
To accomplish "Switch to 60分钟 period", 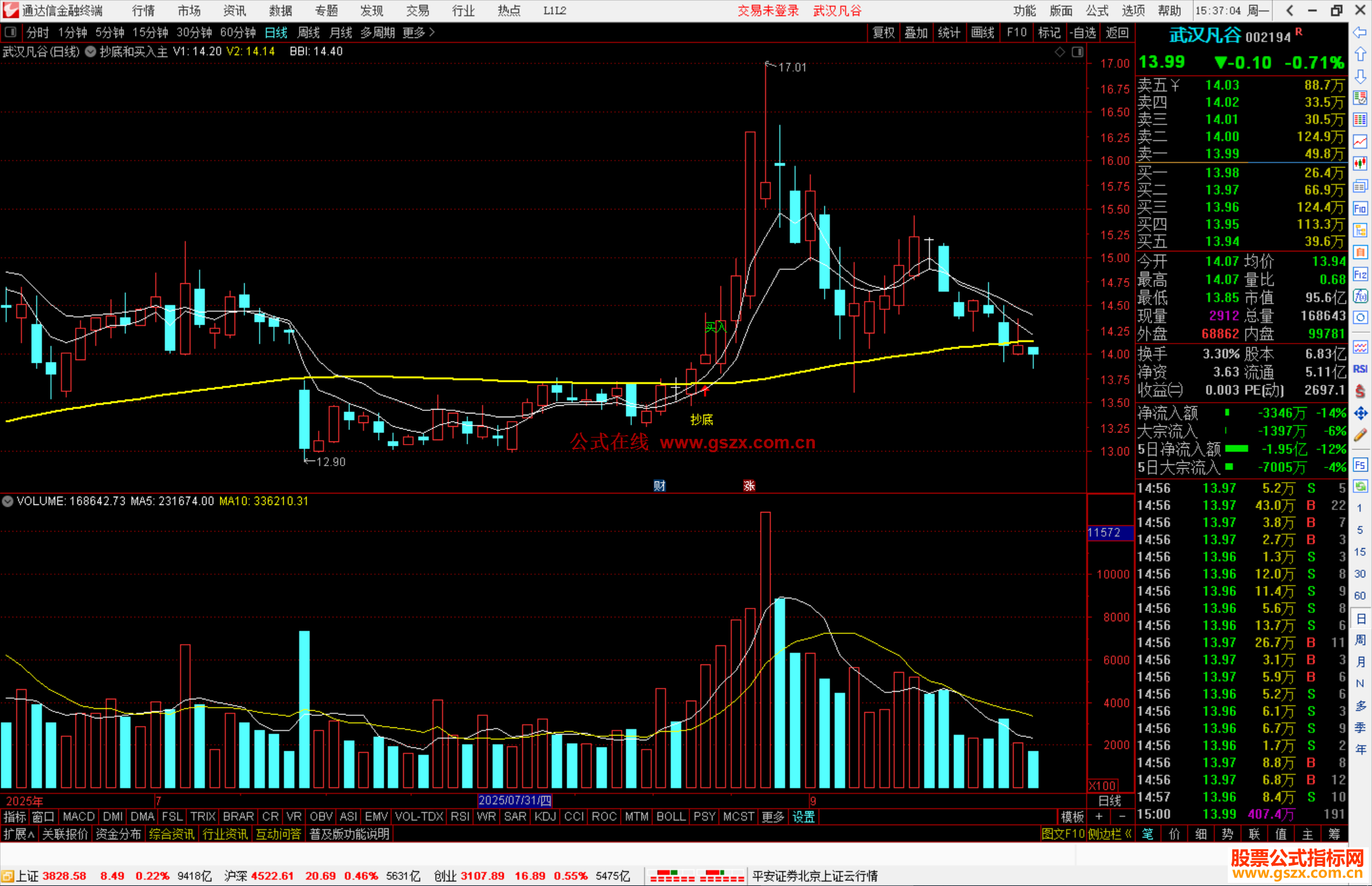I will tap(238, 32).
